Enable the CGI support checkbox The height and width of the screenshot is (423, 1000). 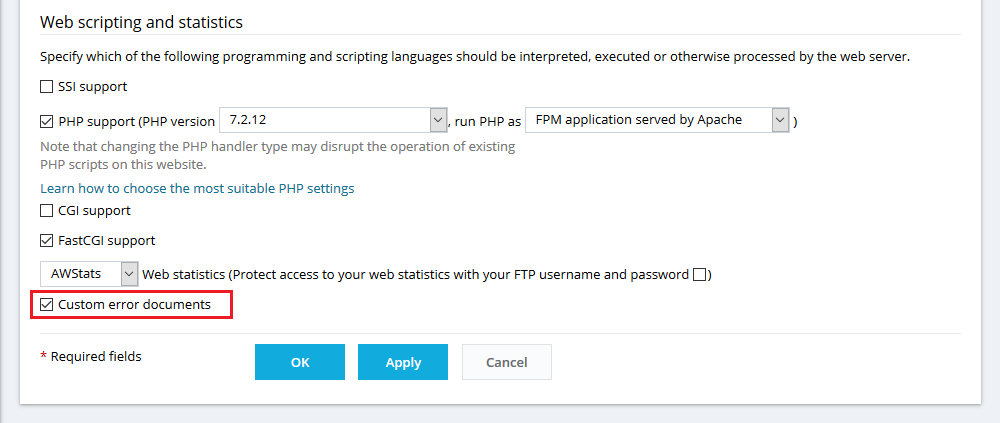click(47, 211)
